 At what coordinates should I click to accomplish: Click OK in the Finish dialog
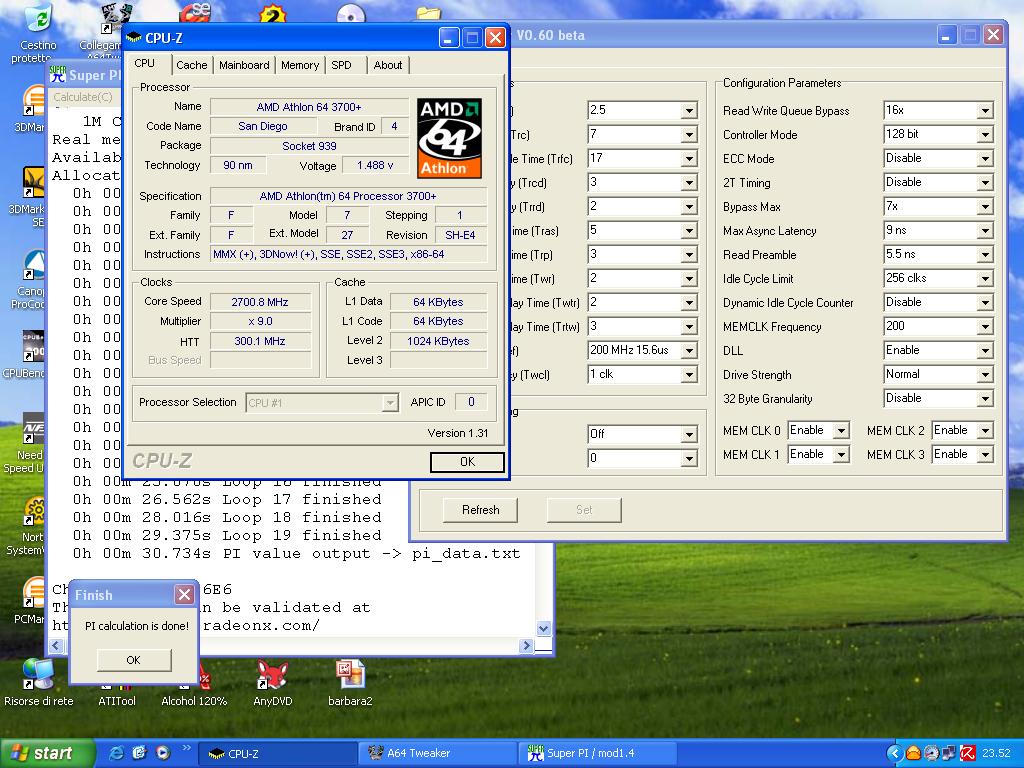pos(134,660)
